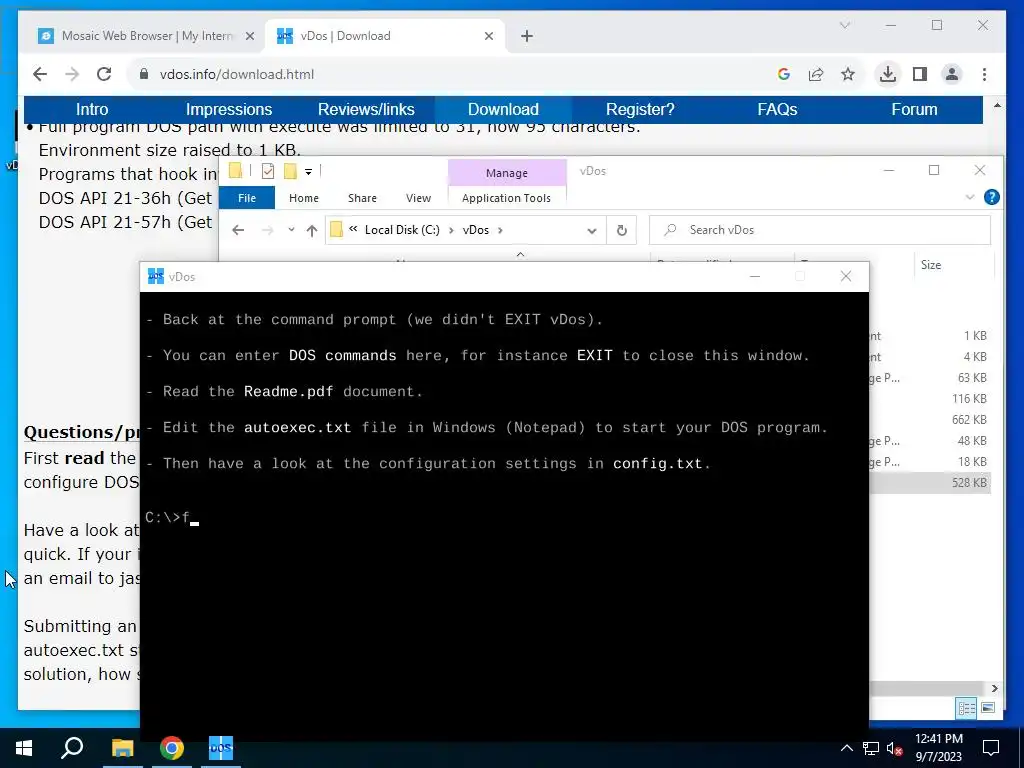Go up one folder level in Explorer

coord(312,231)
